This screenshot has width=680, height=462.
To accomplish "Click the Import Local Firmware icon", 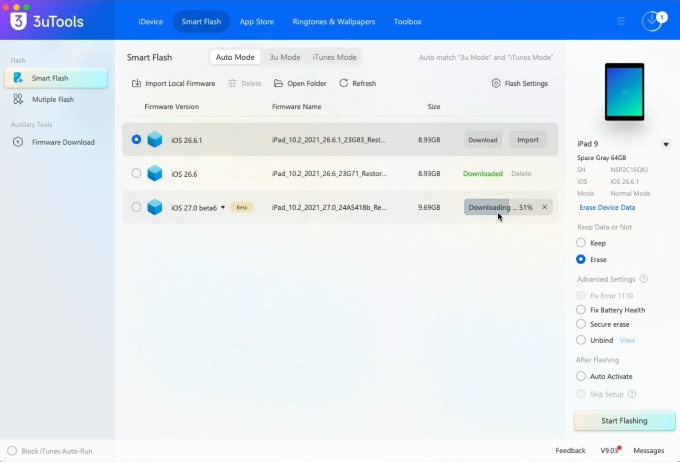I will click(136, 83).
